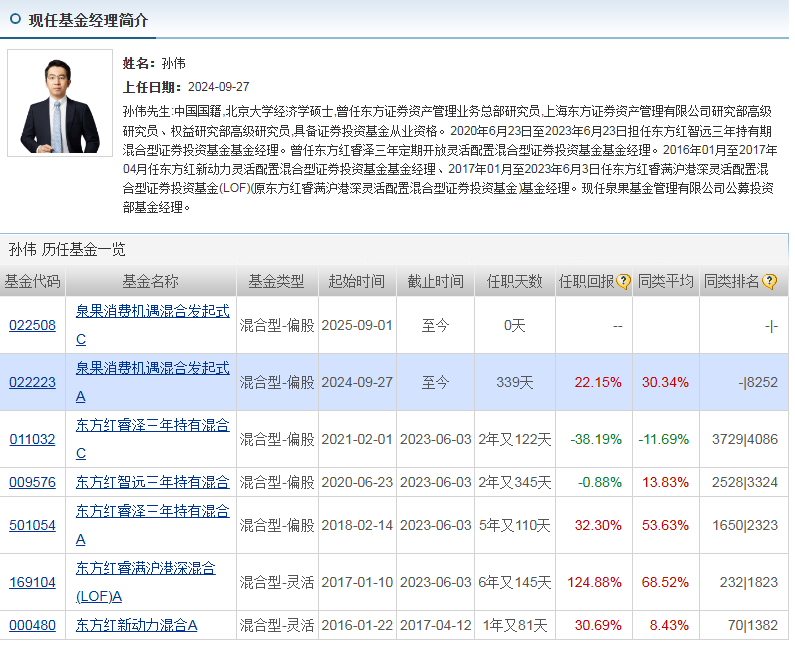The height and width of the screenshot is (649, 795).
Task: Click the 124.88% return cell
Action: (x=594, y=582)
